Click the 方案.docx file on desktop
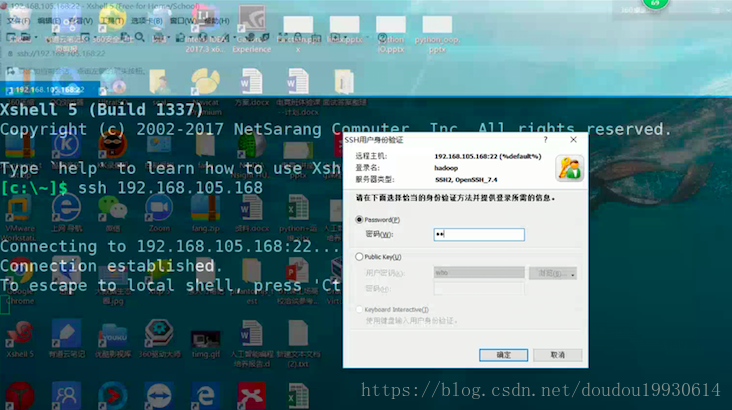The height and width of the screenshot is (410, 732). (252, 87)
